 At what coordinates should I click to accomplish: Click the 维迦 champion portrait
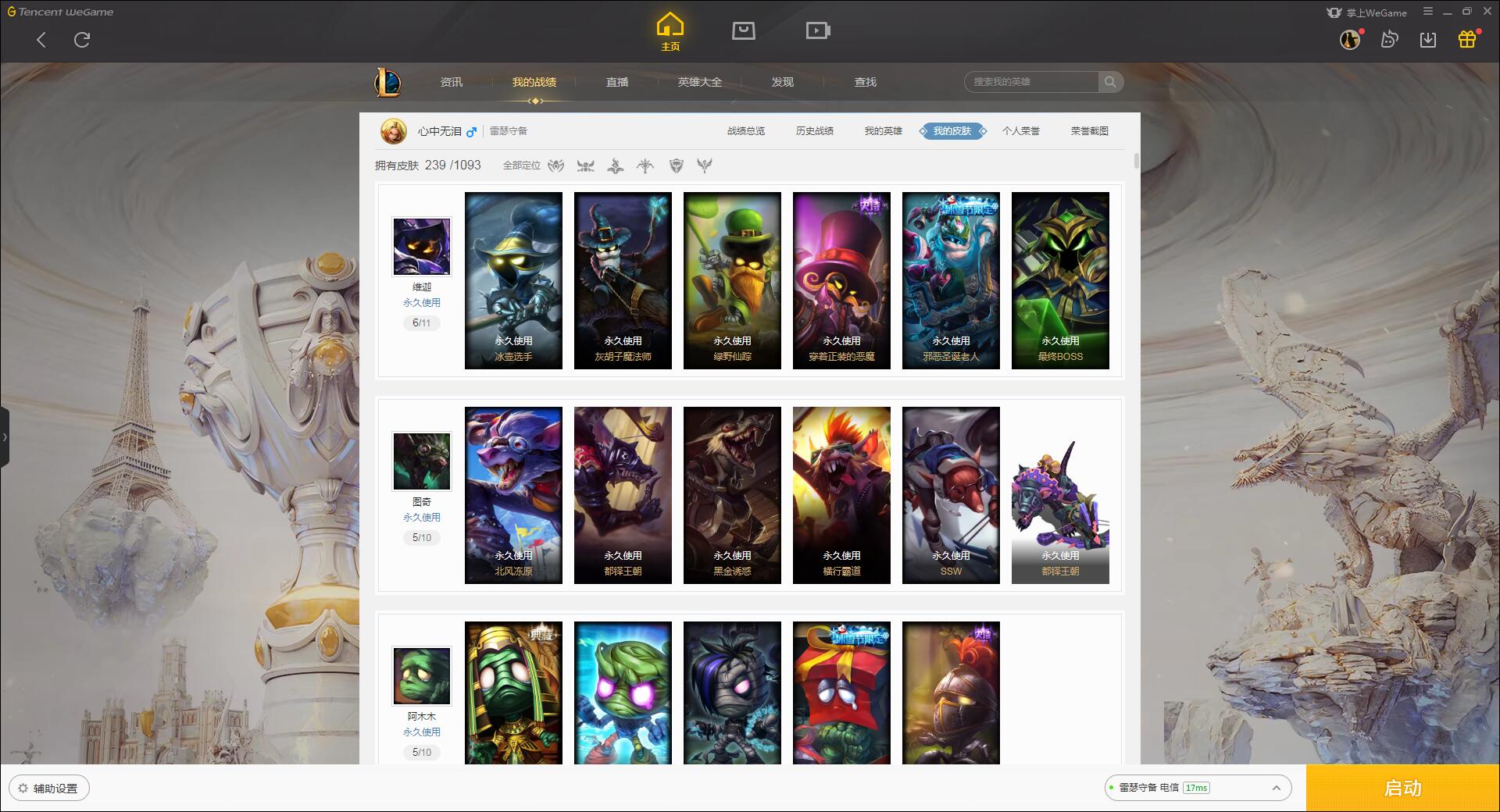pyautogui.click(x=422, y=247)
